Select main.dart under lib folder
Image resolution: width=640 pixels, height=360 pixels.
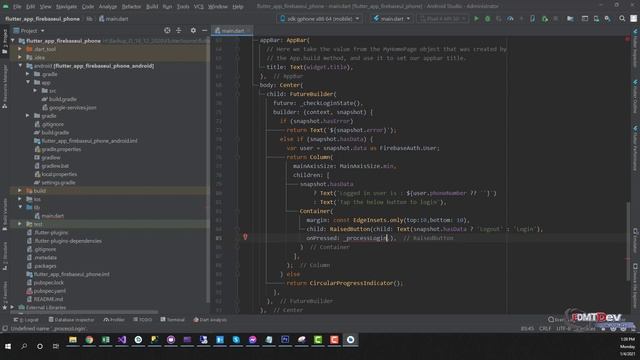[x=53, y=216]
